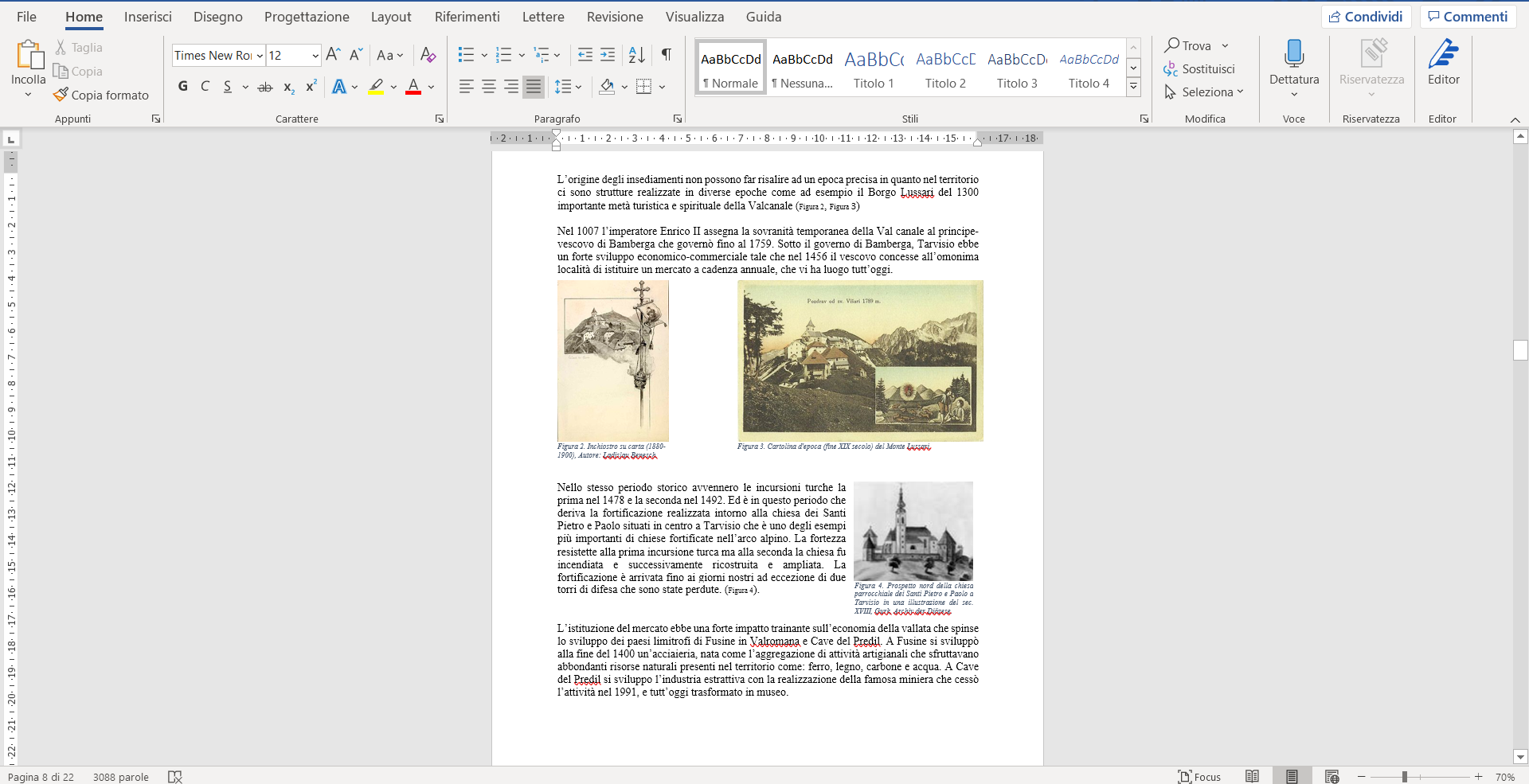1529x784 pixels.
Task: Click spelling check status icon
Action: [x=175, y=777]
